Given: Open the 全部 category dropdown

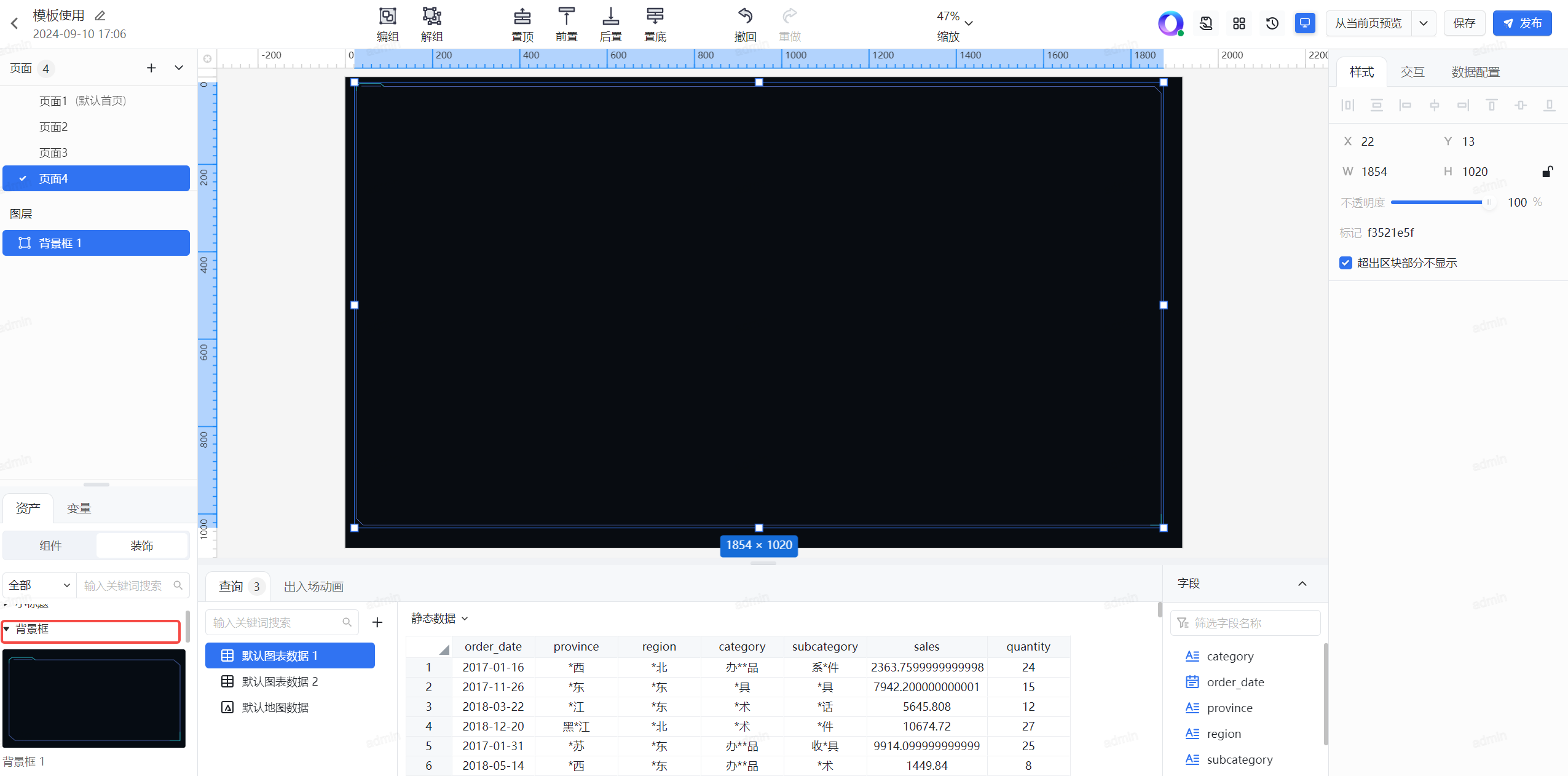Looking at the screenshot, I should [39, 585].
